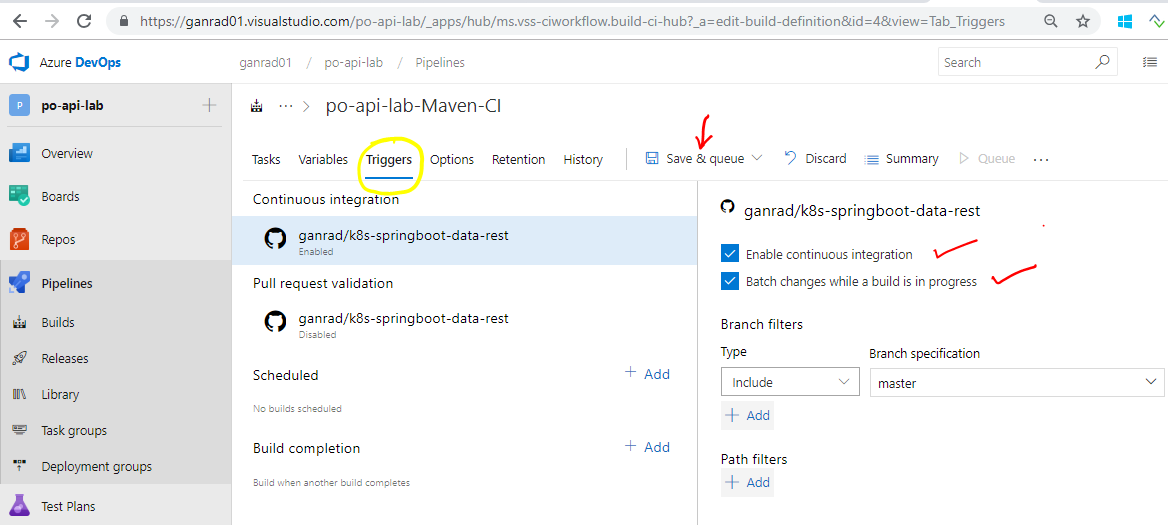The width and height of the screenshot is (1168, 525).
Task: Switch to the Variables tab
Action: coord(323,159)
